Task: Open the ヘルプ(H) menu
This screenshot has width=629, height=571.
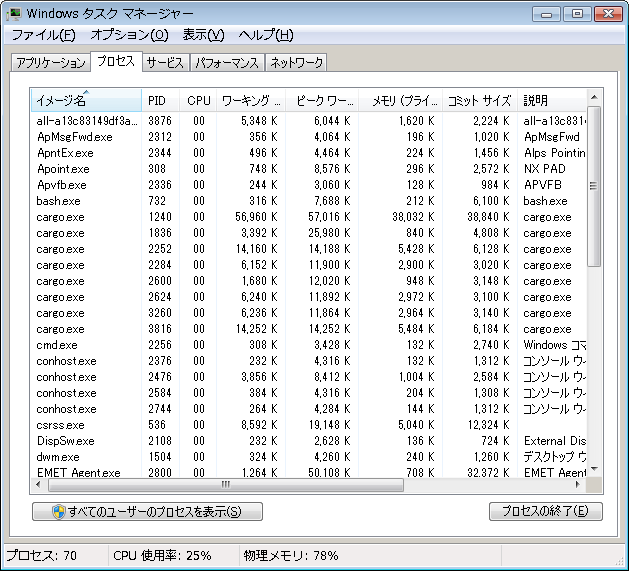Action: point(266,35)
